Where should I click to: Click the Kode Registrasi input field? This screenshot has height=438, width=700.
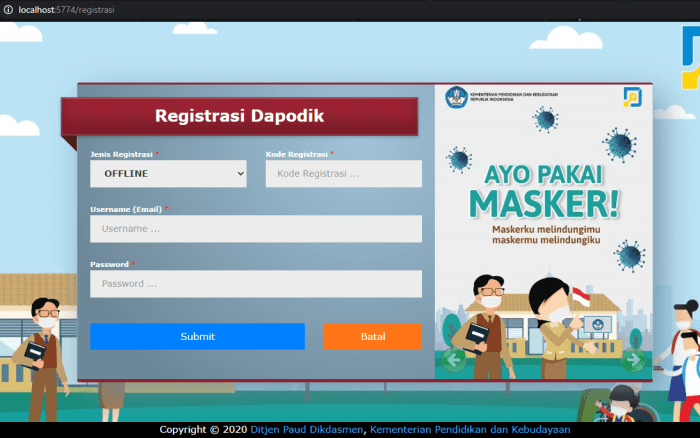pos(344,174)
